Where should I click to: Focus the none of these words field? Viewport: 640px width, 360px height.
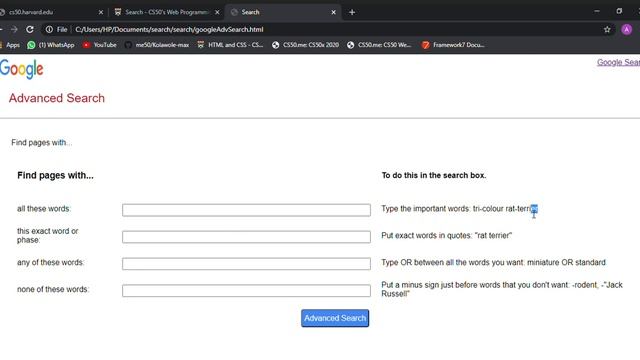[246, 291]
